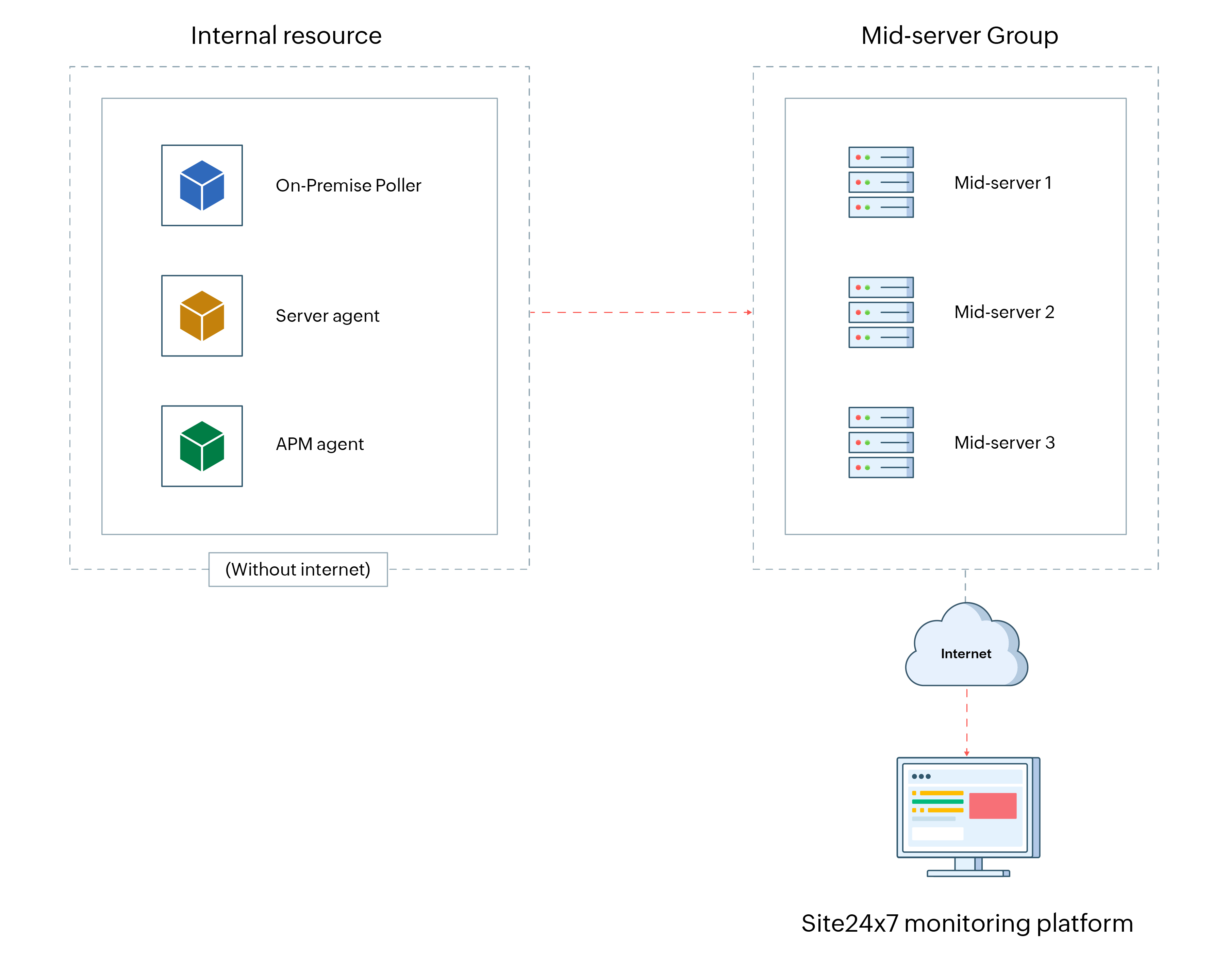This screenshot has width=1228, height=980.
Task: Select the blue On-Premise Poller cube icon
Action: (x=202, y=186)
